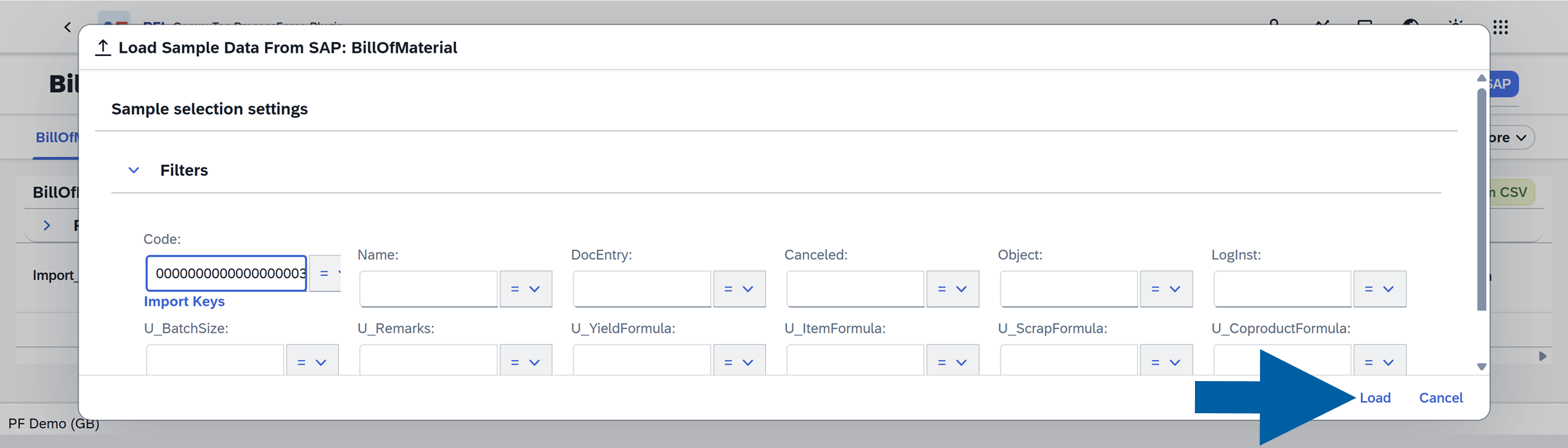Image resolution: width=1568 pixels, height=448 pixels.
Task: Click the upload icon beside dialog title
Action: click(x=103, y=48)
